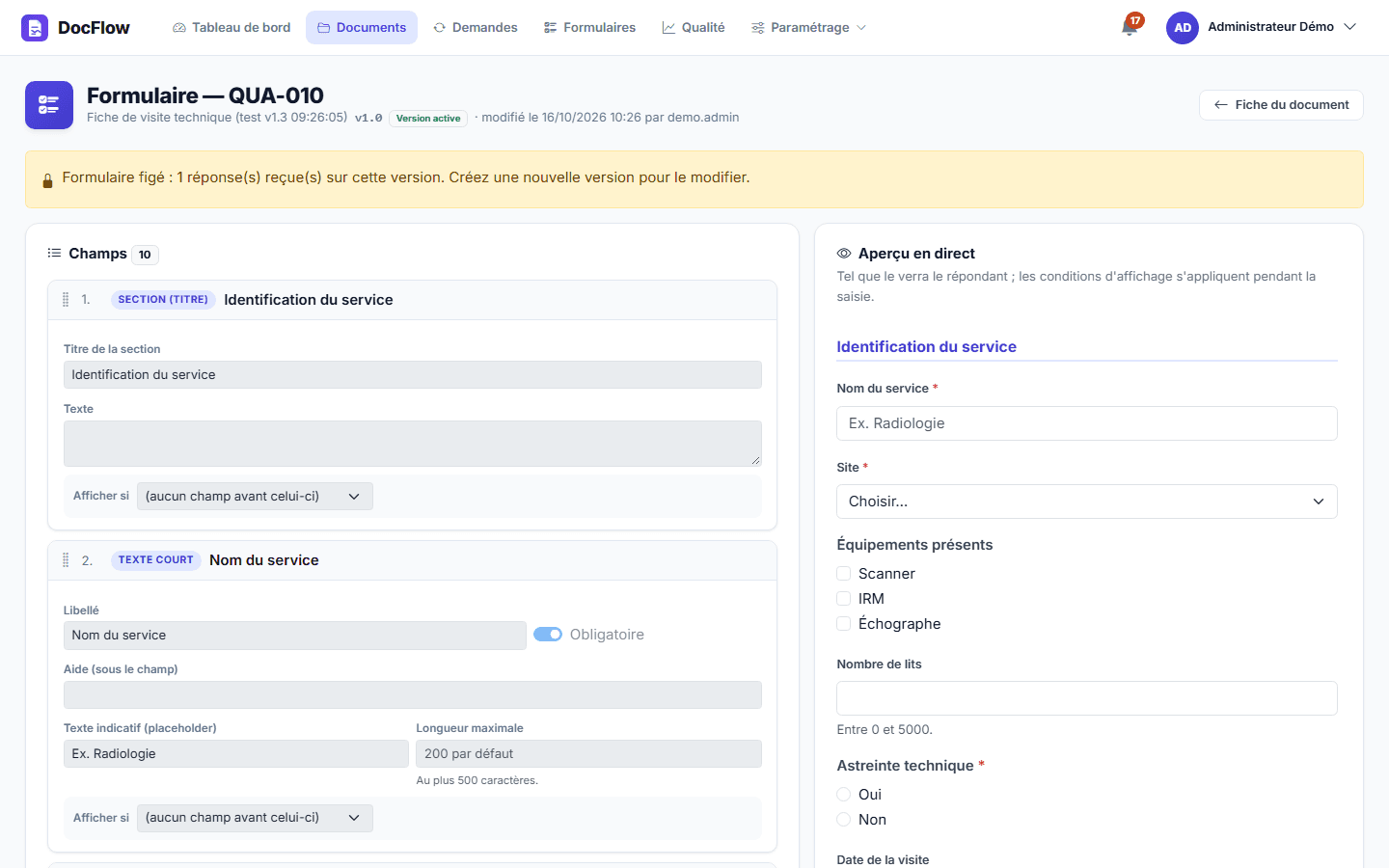Grab the drag handle of field 1

(66, 300)
